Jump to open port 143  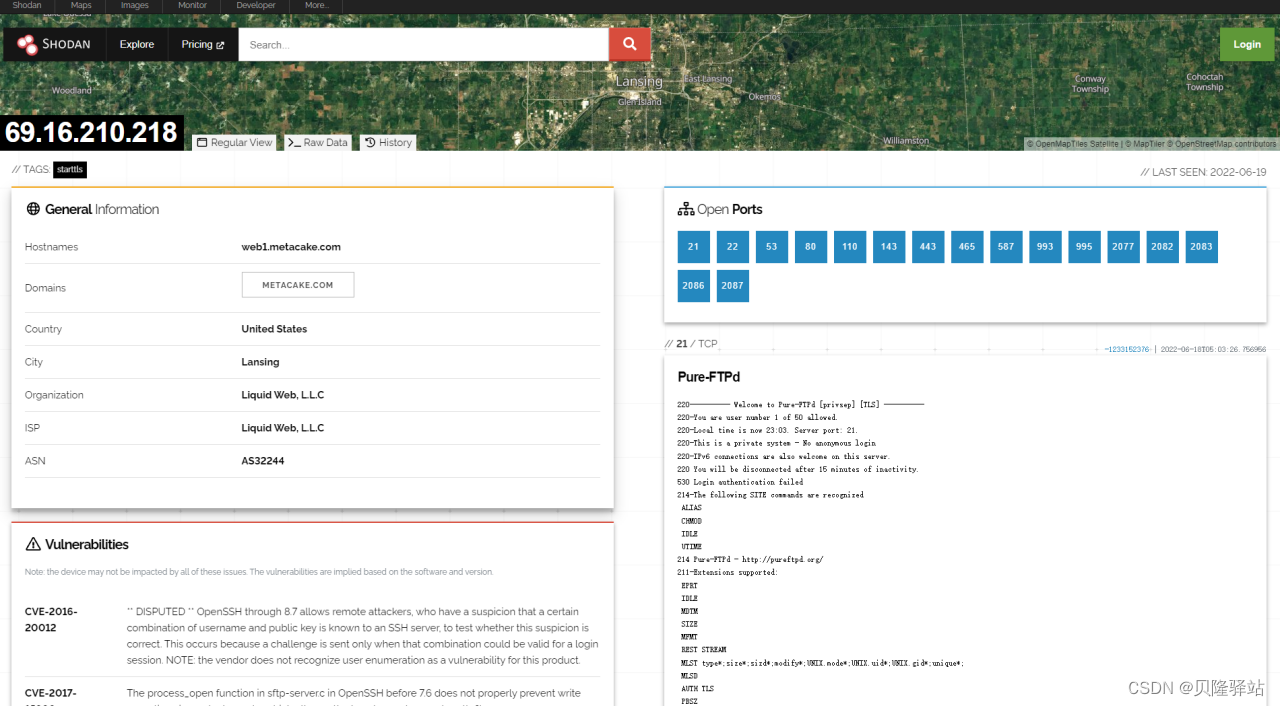click(x=889, y=246)
